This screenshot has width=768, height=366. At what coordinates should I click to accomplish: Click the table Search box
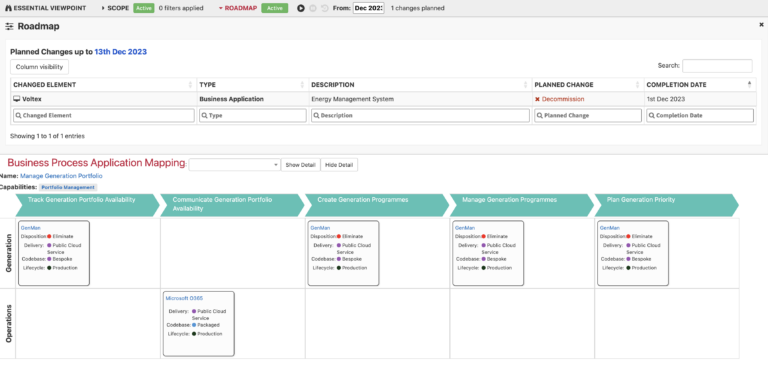click(x=717, y=66)
